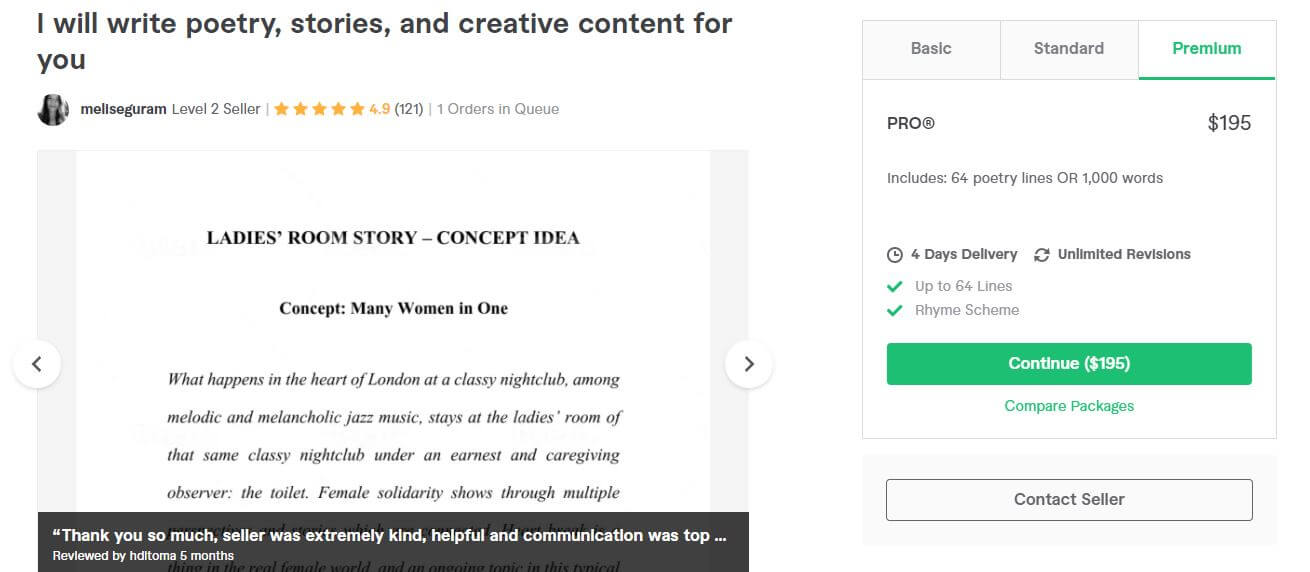1310x572 pixels.
Task: Click Continue ($195) button
Action: [x=1069, y=364]
